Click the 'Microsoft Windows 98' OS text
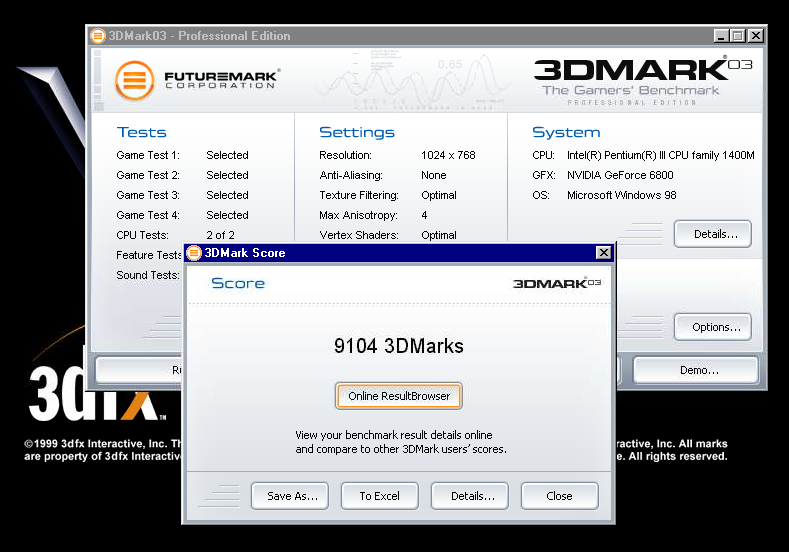This screenshot has height=552, width=789. tap(621, 195)
